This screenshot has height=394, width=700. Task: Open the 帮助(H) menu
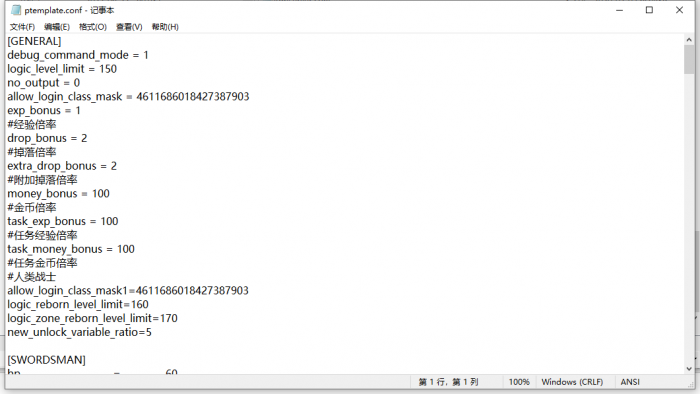coord(165,27)
